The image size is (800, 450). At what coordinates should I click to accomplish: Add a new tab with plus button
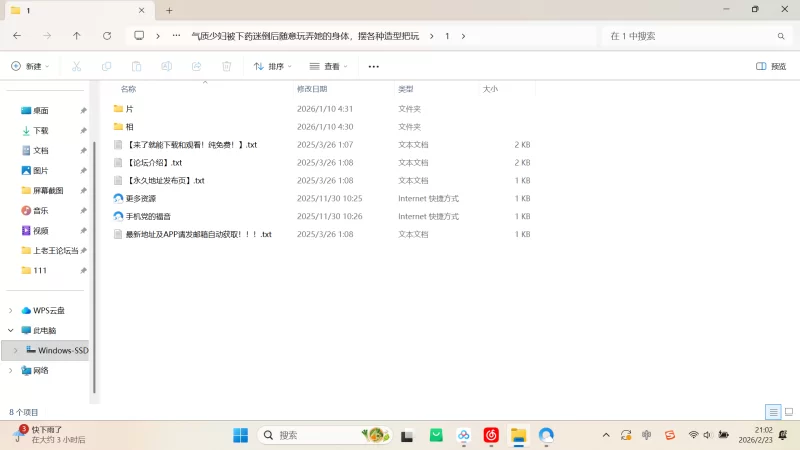click(169, 10)
